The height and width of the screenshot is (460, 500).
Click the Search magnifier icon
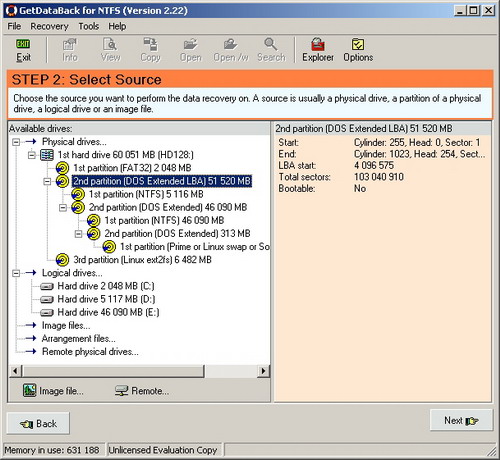pyautogui.click(x=270, y=44)
